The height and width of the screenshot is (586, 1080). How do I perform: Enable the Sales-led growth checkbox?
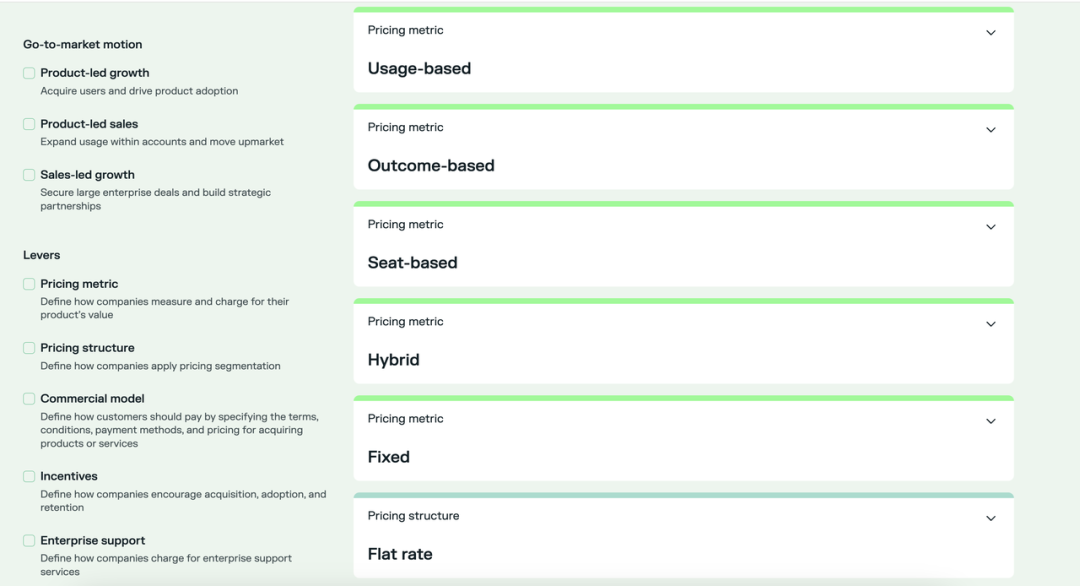pyautogui.click(x=29, y=175)
